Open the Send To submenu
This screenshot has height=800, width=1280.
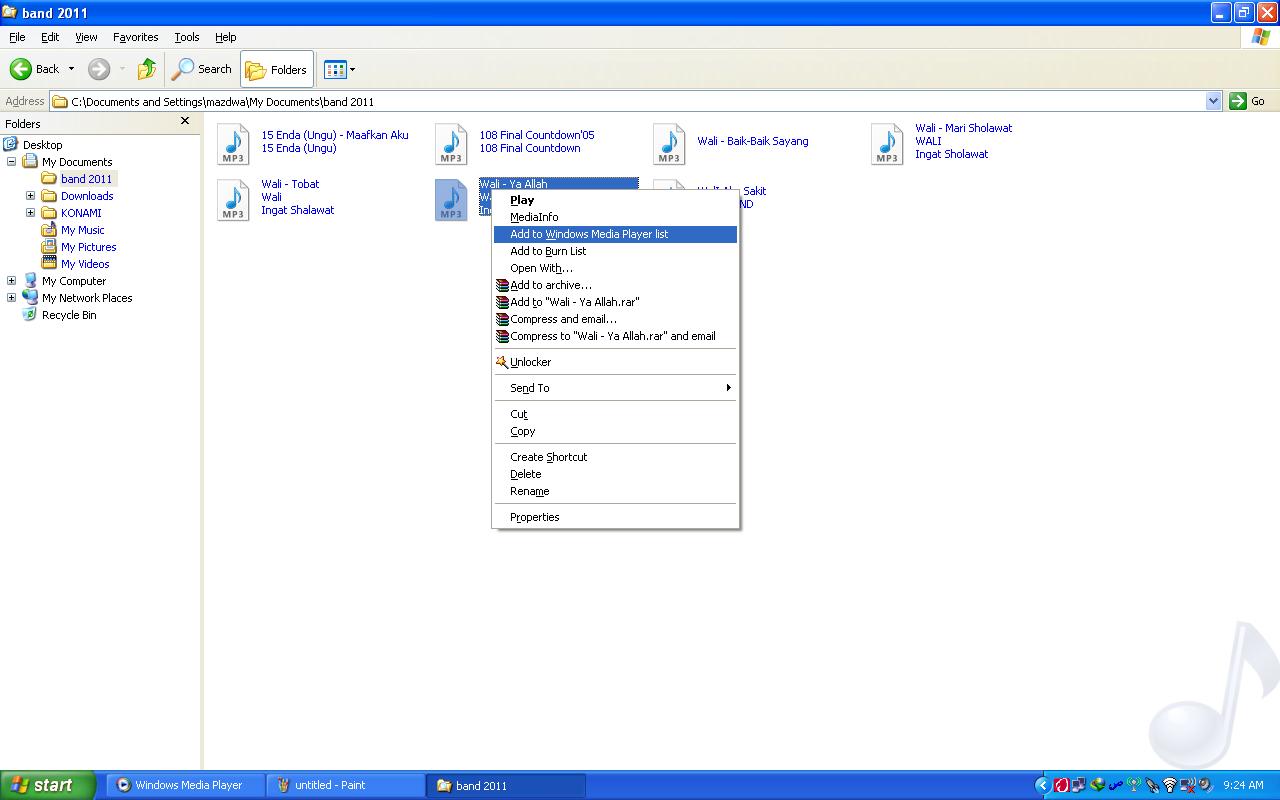(x=615, y=388)
